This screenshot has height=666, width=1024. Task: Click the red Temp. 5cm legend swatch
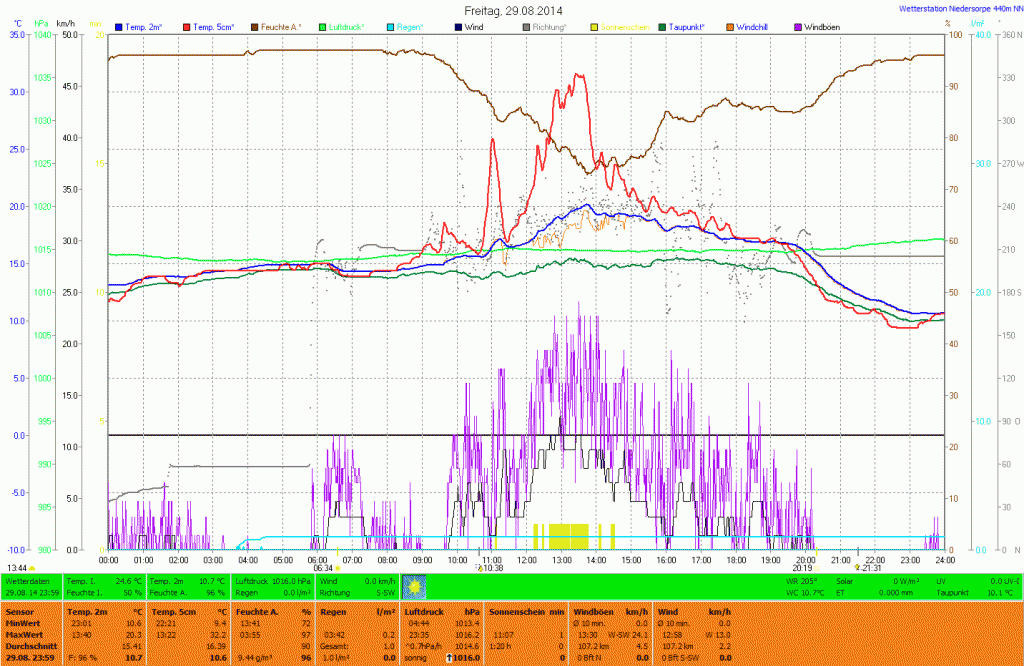pyautogui.click(x=187, y=25)
